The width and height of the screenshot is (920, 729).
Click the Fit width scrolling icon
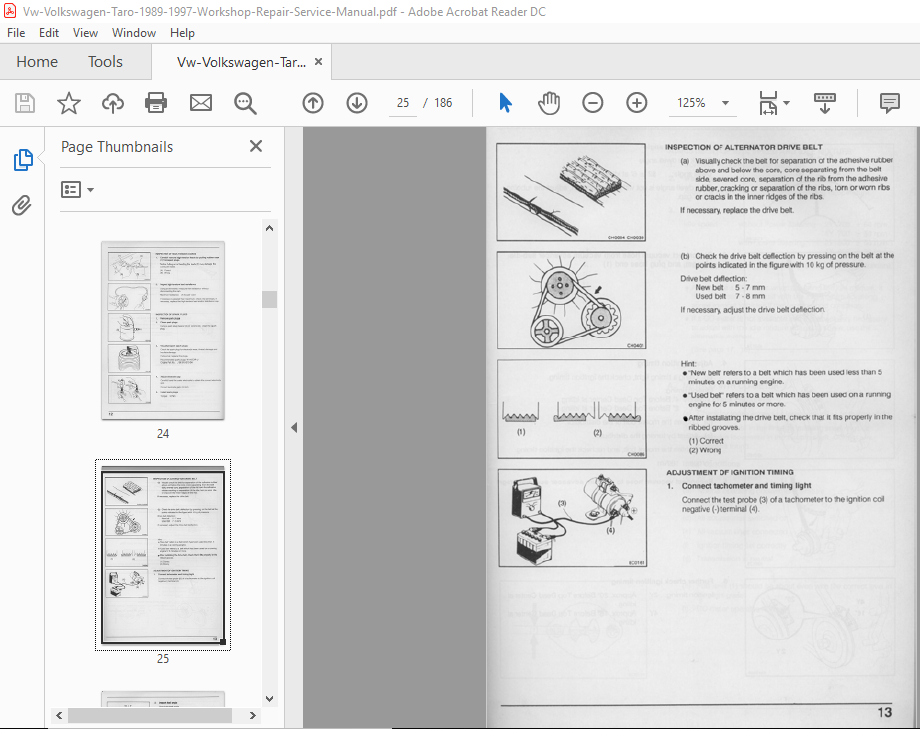click(x=768, y=103)
